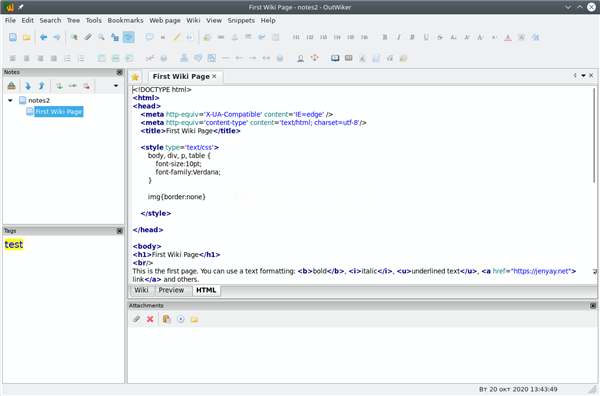Image resolution: width=600 pixels, height=396 pixels.
Task: Close the First Wiki Page tab
Action: (214, 76)
